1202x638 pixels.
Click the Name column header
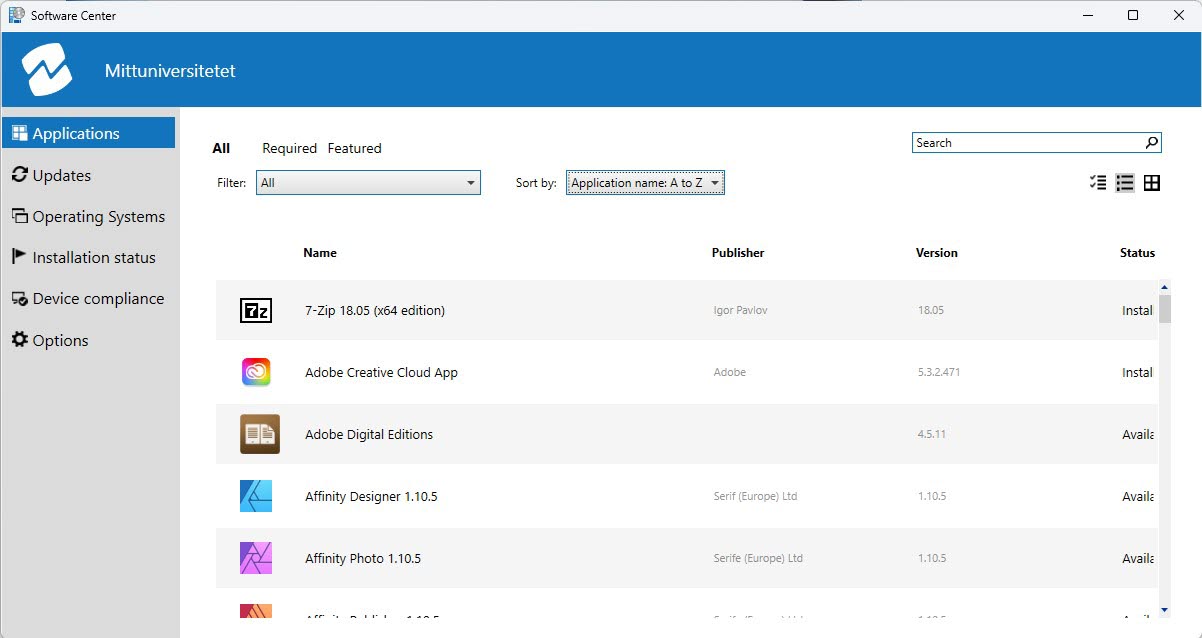[320, 253]
